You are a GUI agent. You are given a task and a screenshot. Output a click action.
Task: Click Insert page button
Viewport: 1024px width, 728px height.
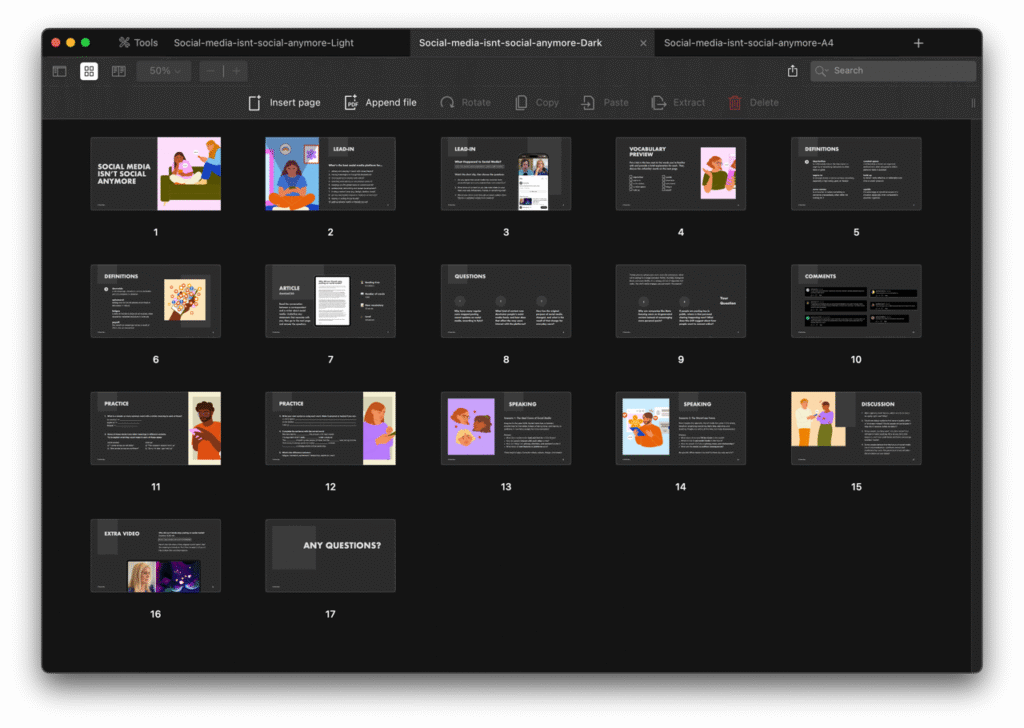tap(284, 103)
